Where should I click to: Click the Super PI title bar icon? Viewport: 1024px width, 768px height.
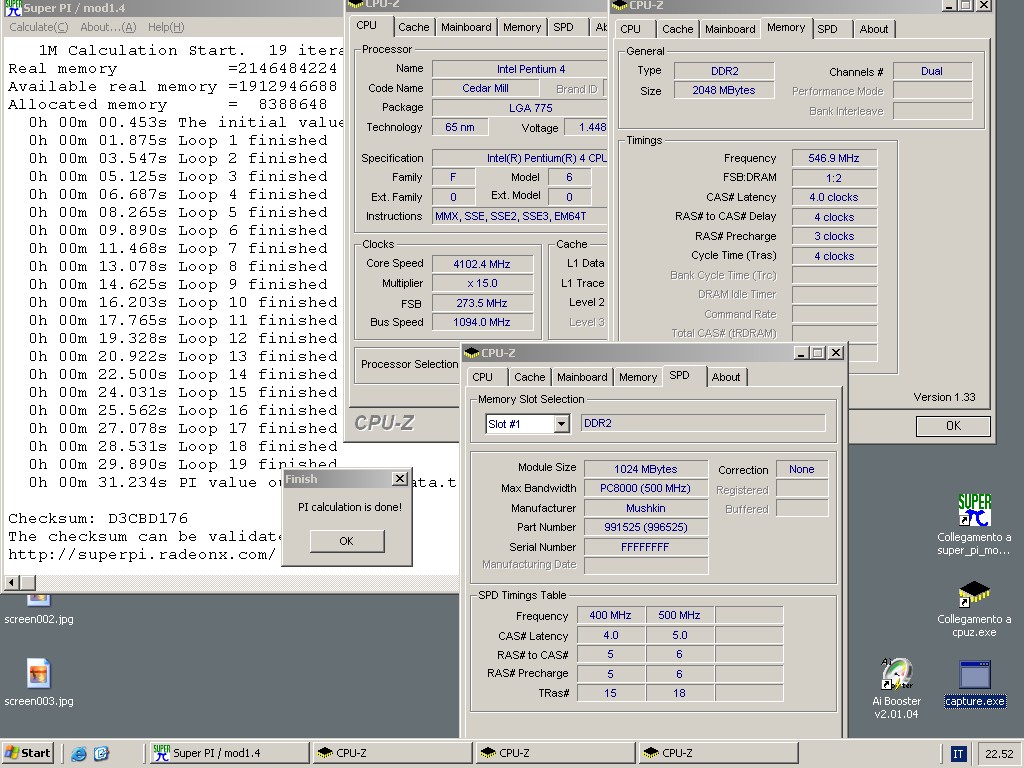pyautogui.click(x=13, y=8)
